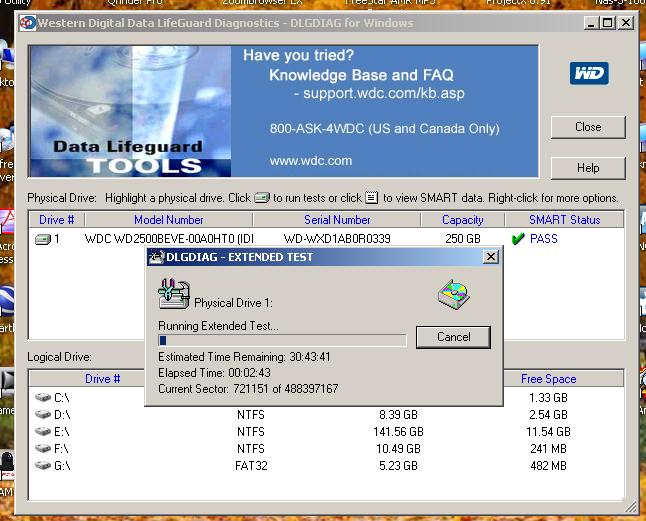Select serial number WD-WXD1AB0R0339

click(337, 239)
